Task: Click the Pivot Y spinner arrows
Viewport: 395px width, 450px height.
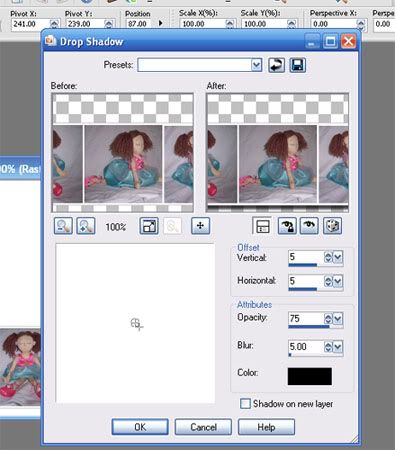Action: [x=109, y=24]
